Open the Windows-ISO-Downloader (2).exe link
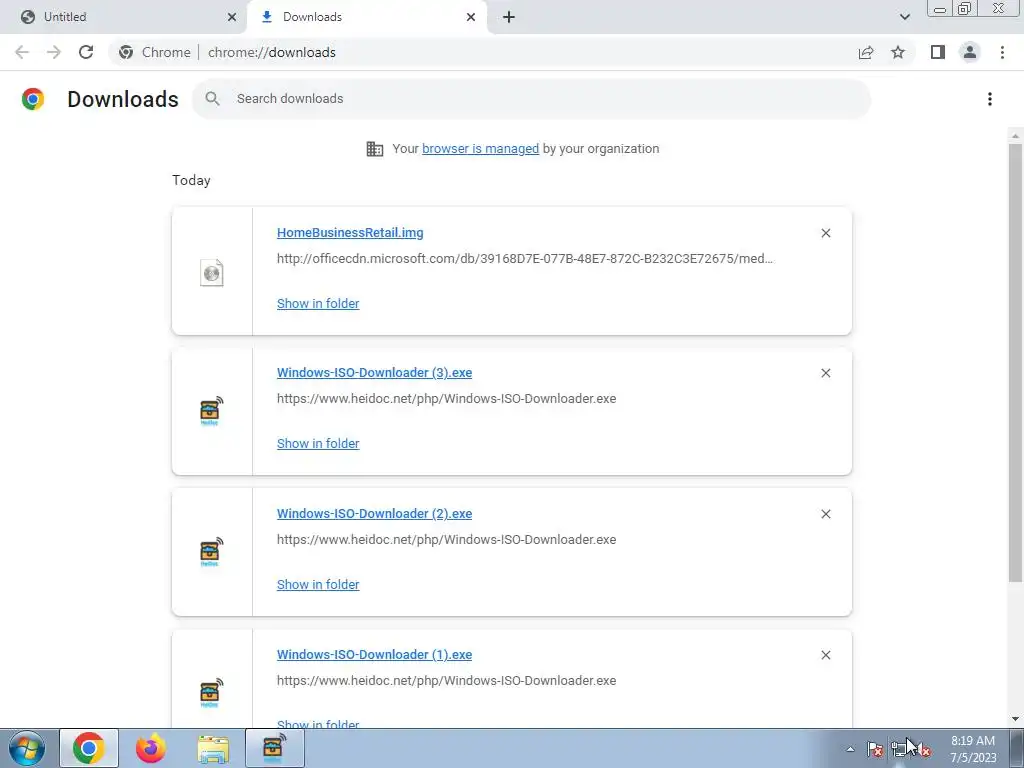 pyautogui.click(x=374, y=514)
